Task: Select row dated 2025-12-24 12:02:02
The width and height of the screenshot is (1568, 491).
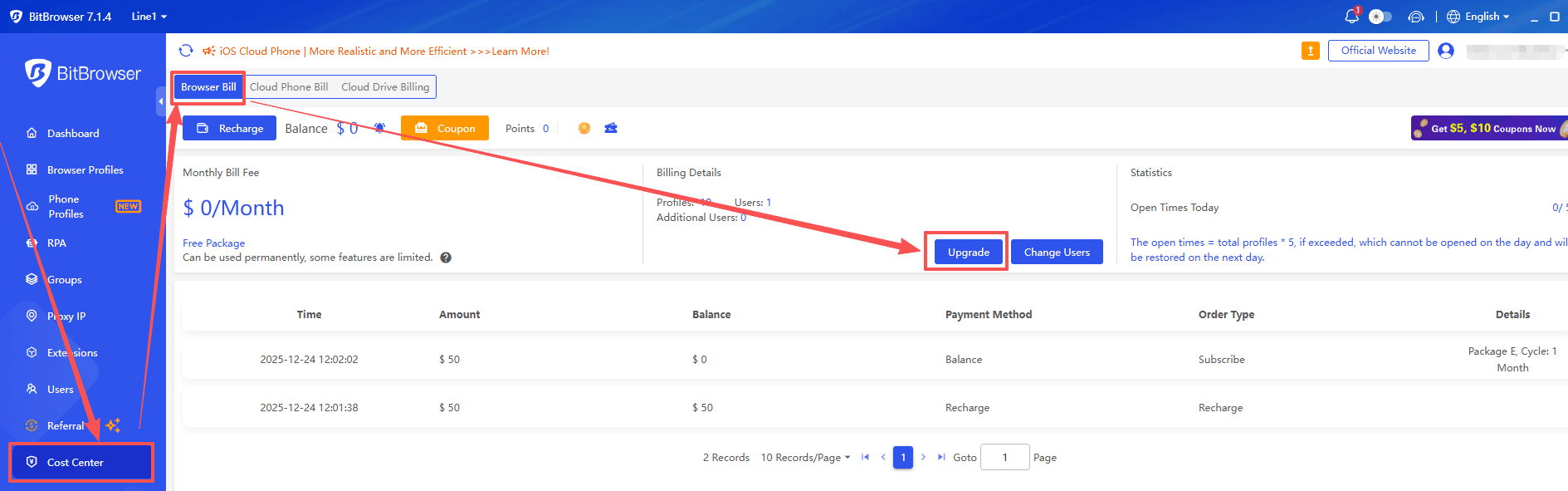Action: (x=875, y=360)
